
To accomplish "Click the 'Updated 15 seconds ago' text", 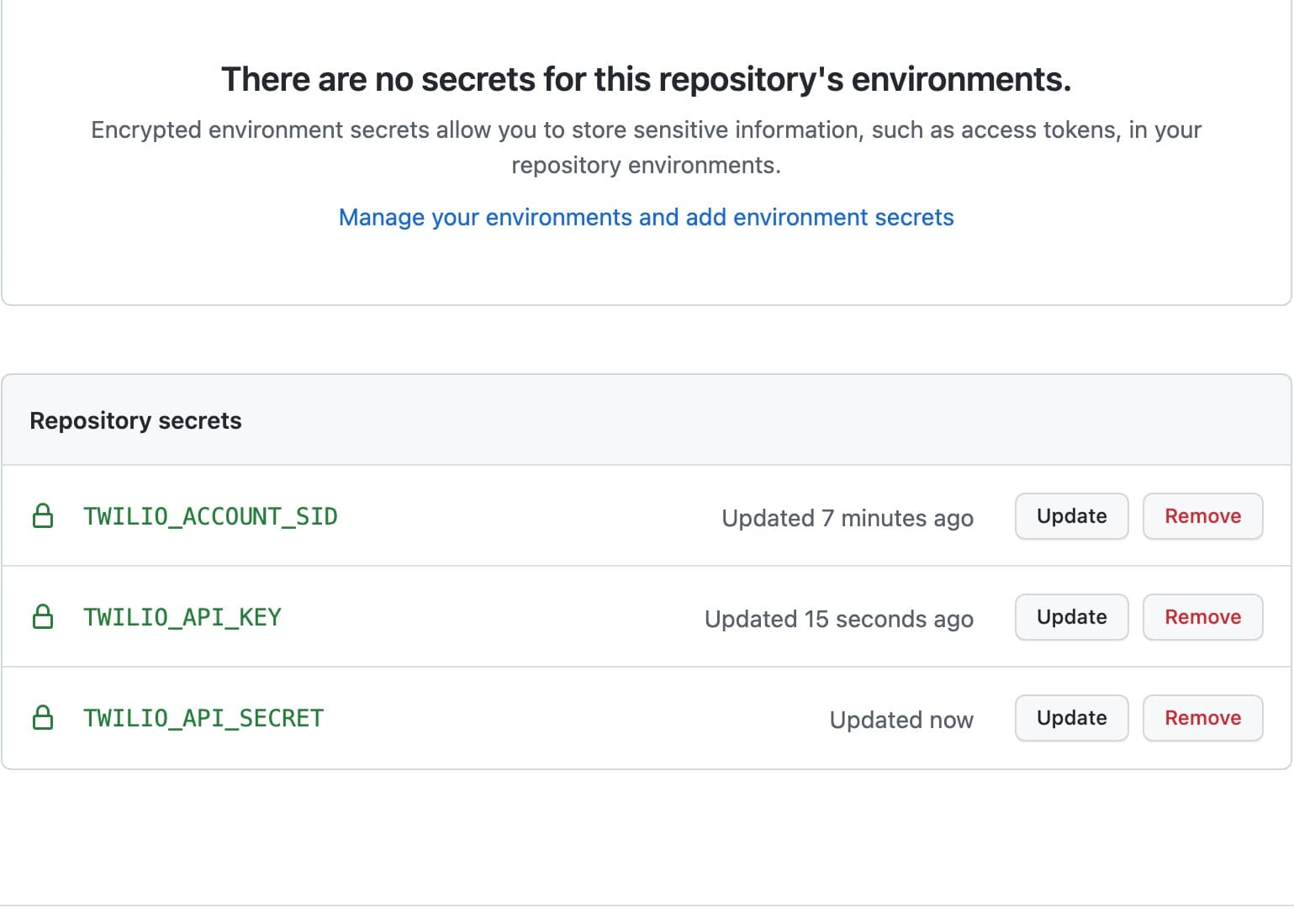I will [x=839, y=619].
